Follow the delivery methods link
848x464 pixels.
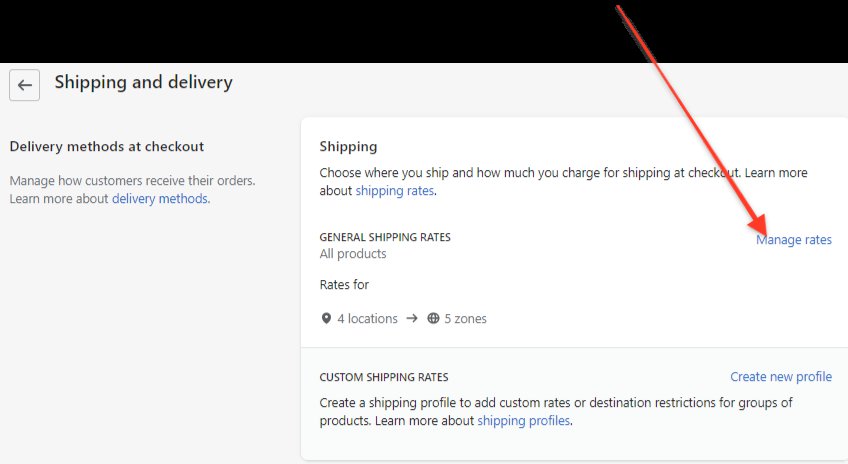160,199
